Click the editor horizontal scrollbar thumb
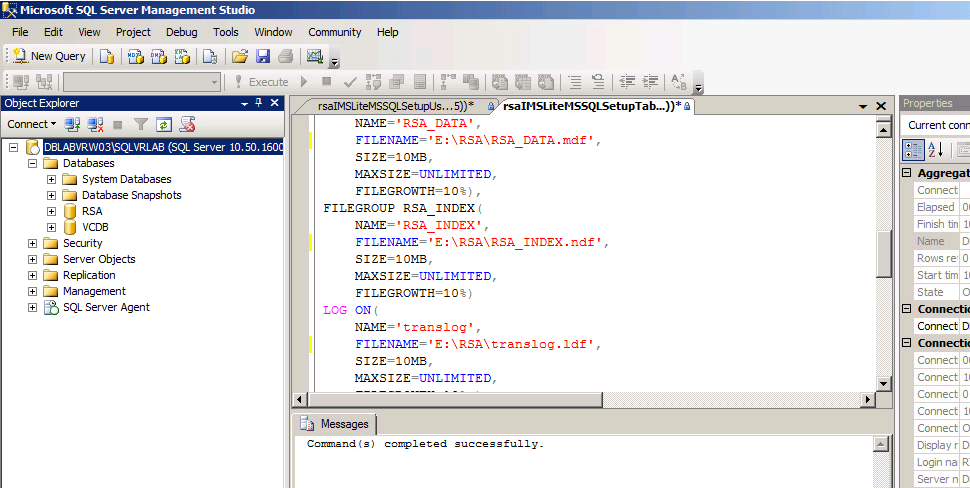Viewport: 970px width, 488px height. click(x=455, y=400)
